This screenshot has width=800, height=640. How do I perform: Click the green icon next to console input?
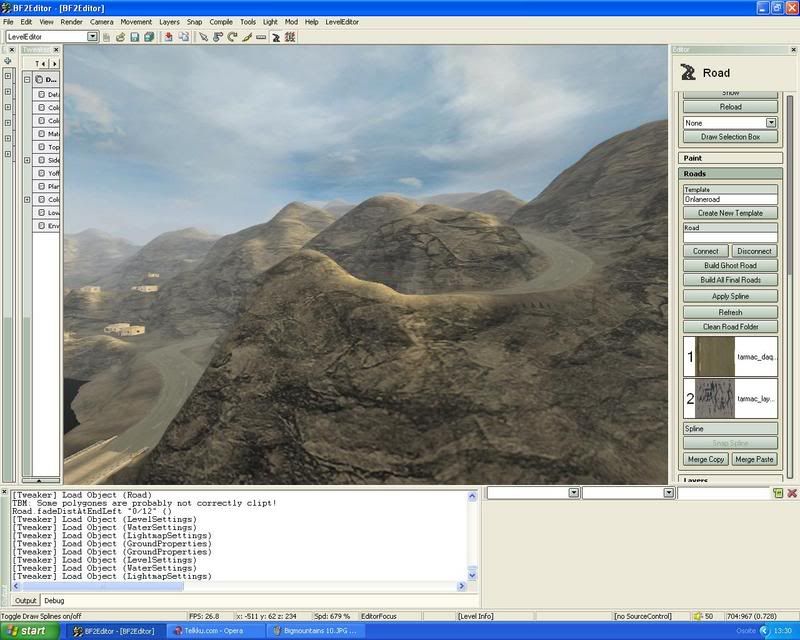pyautogui.click(x=777, y=493)
